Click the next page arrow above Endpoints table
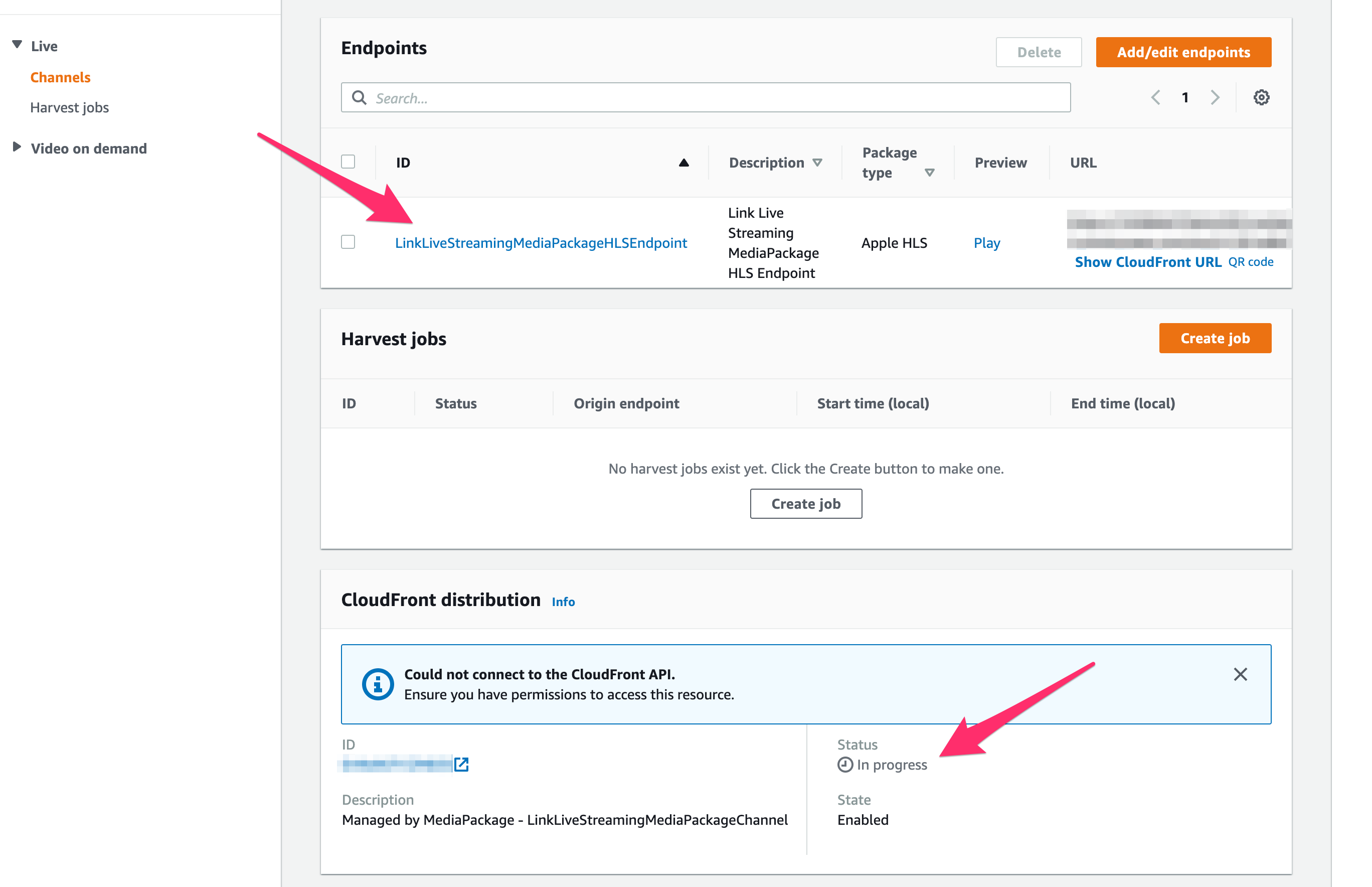The width and height of the screenshot is (1372, 887). (x=1215, y=97)
